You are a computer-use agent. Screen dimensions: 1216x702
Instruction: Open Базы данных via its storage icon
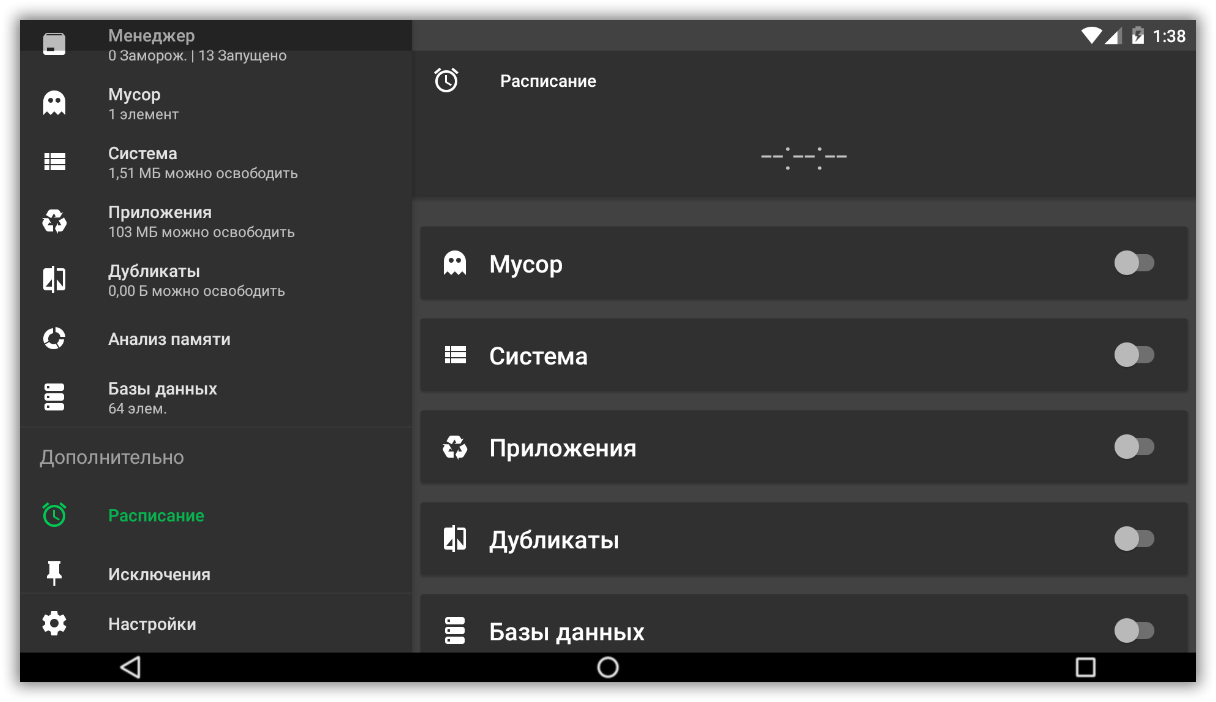[54, 397]
